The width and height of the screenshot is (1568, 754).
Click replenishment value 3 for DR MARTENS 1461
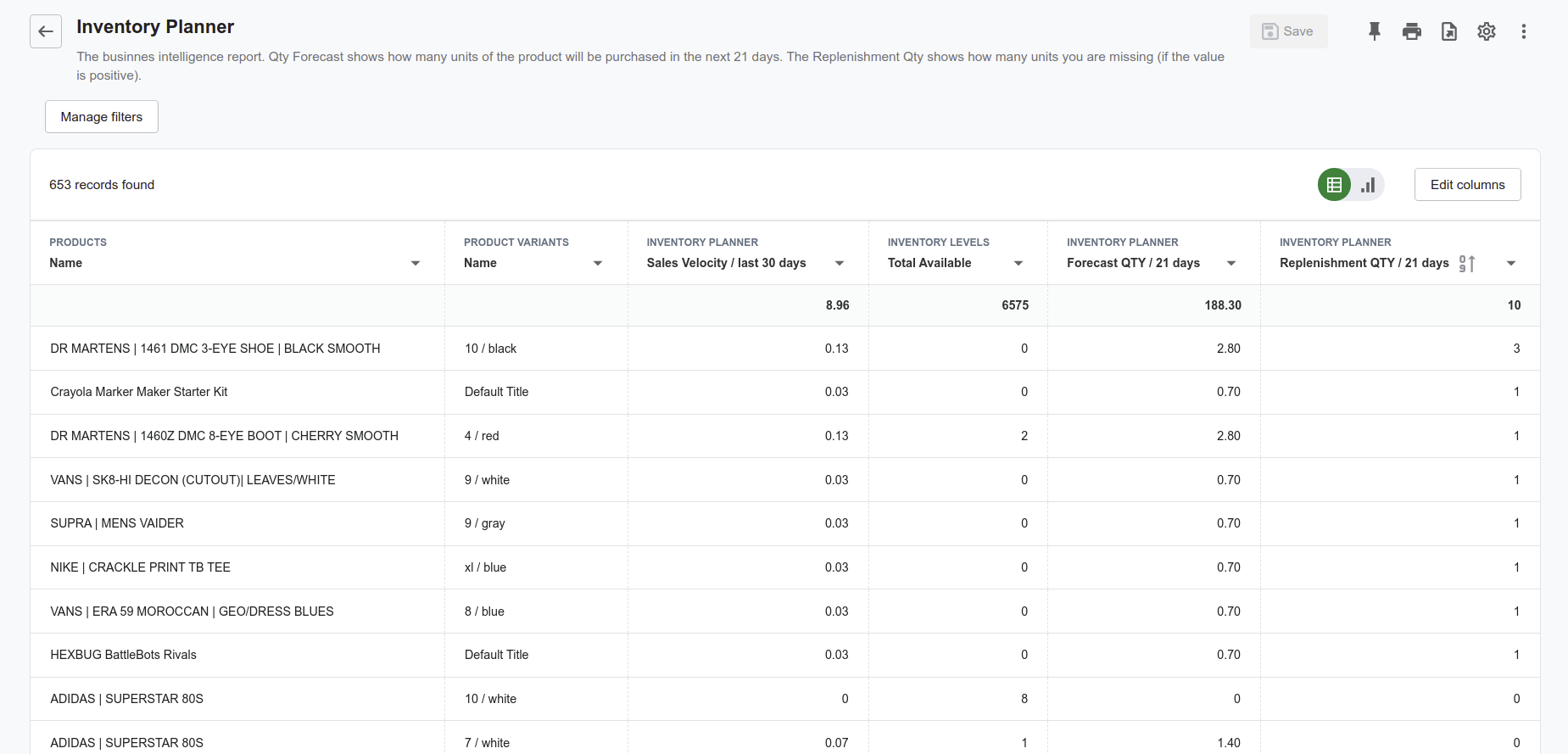tap(1516, 349)
